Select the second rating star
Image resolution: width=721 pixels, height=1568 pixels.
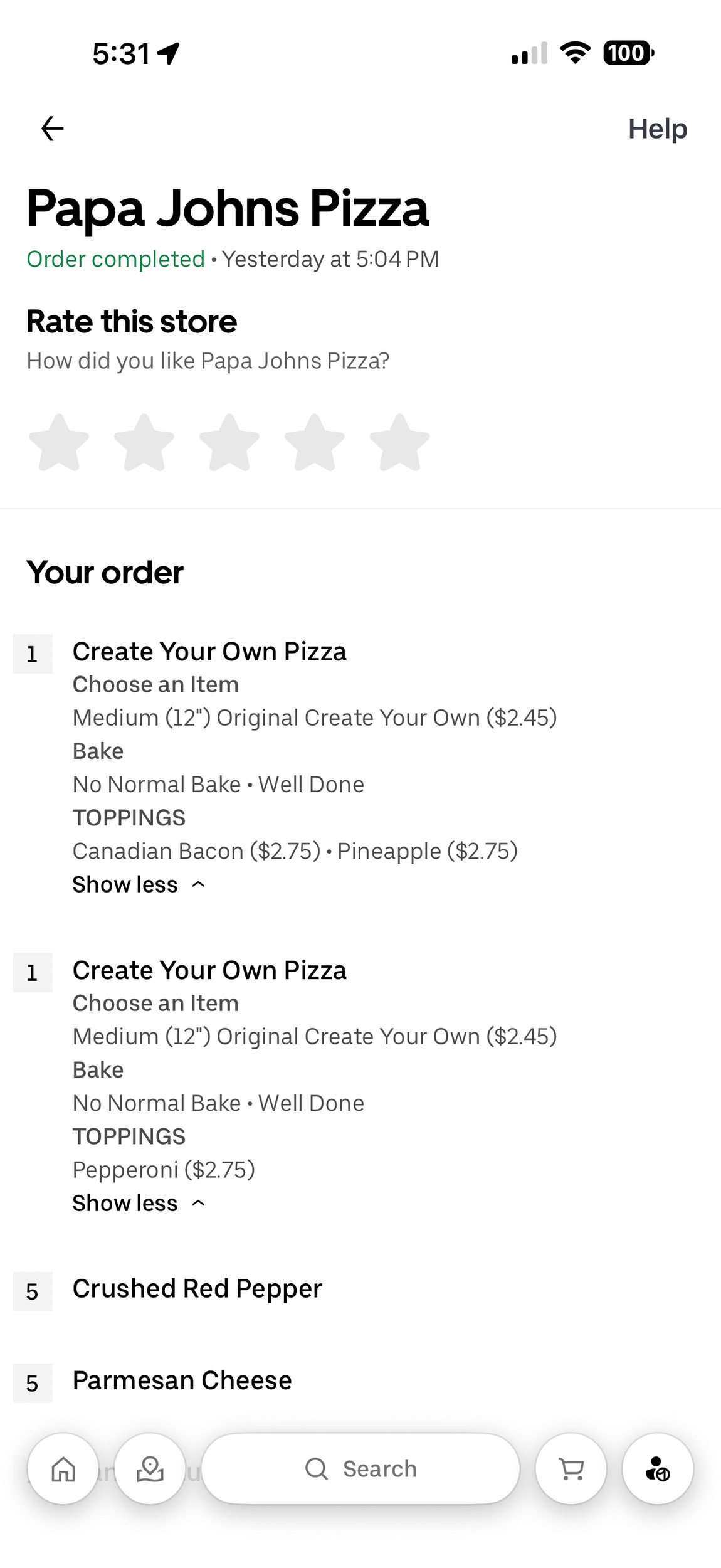coord(144,443)
